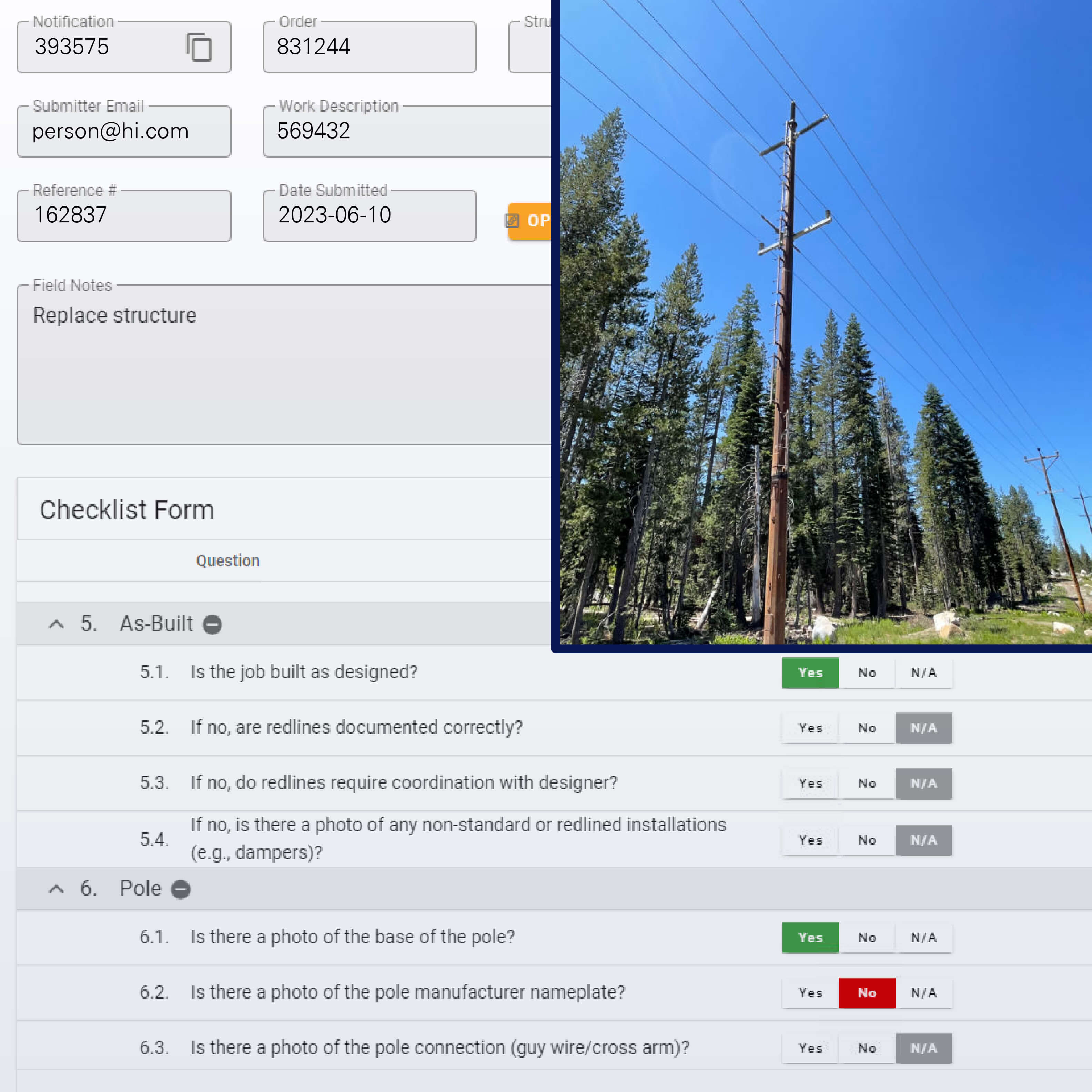Mark question 5.3 as Yes
Image resolution: width=1092 pixels, height=1092 pixels.
click(810, 783)
